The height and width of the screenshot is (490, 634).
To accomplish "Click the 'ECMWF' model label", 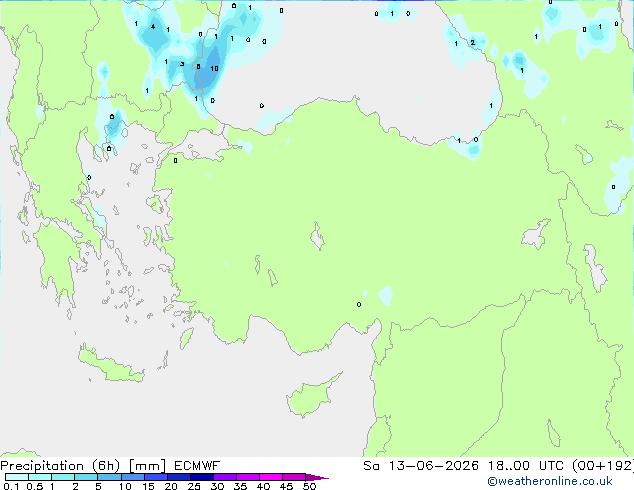I will pos(197,466).
